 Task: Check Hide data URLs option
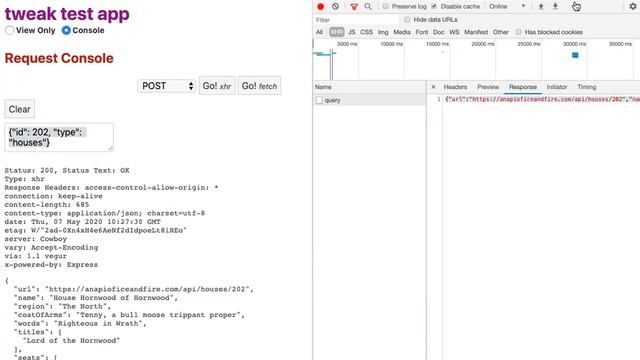(407, 20)
